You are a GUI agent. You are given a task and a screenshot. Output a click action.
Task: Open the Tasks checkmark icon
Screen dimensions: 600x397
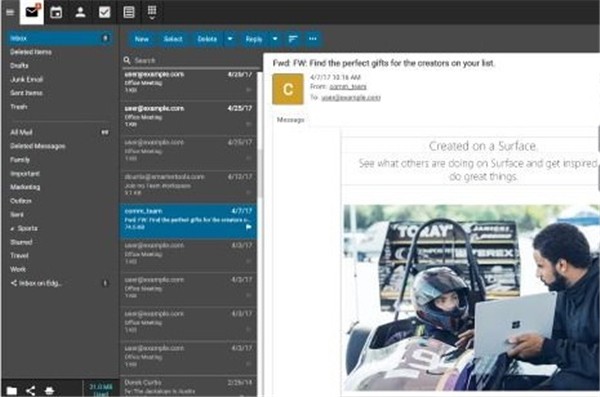click(x=104, y=12)
